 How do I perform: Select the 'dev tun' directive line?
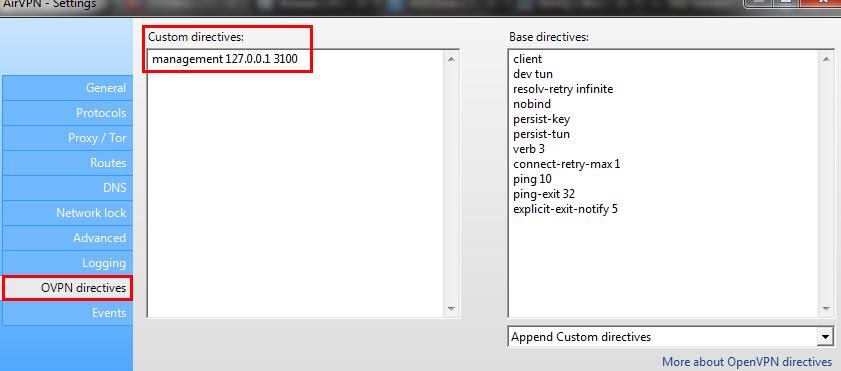pos(533,74)
